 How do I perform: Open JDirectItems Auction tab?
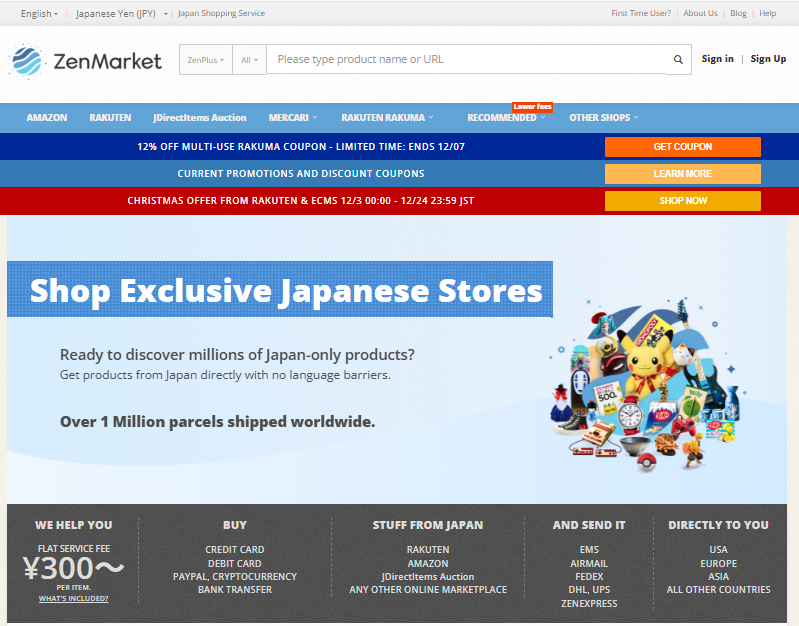coord(200,118)
